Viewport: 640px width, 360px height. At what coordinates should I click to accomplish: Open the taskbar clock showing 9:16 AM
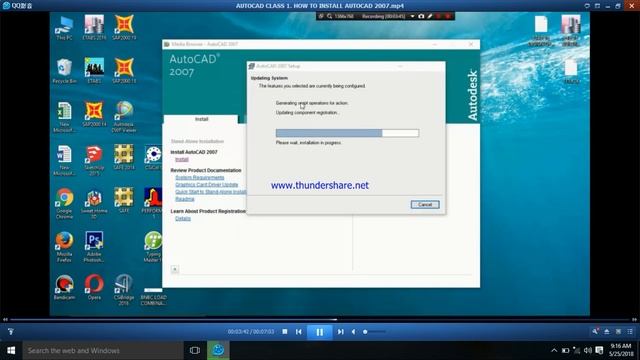click(x=620, y=350)
